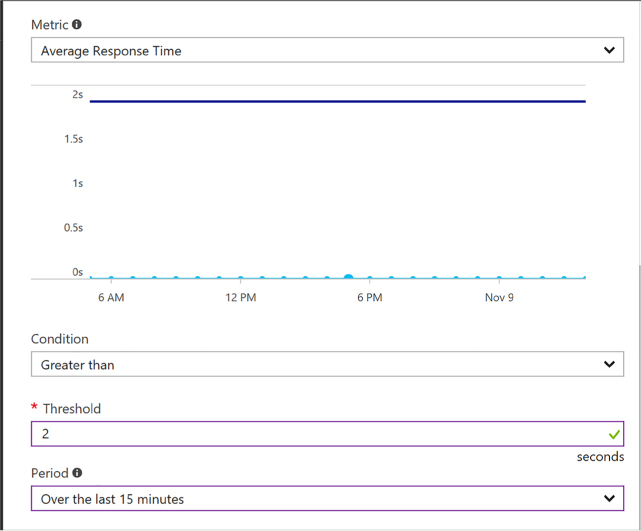Click into the Threshold input showing 2
Viewport: 641px width, 531px height.
327,434
